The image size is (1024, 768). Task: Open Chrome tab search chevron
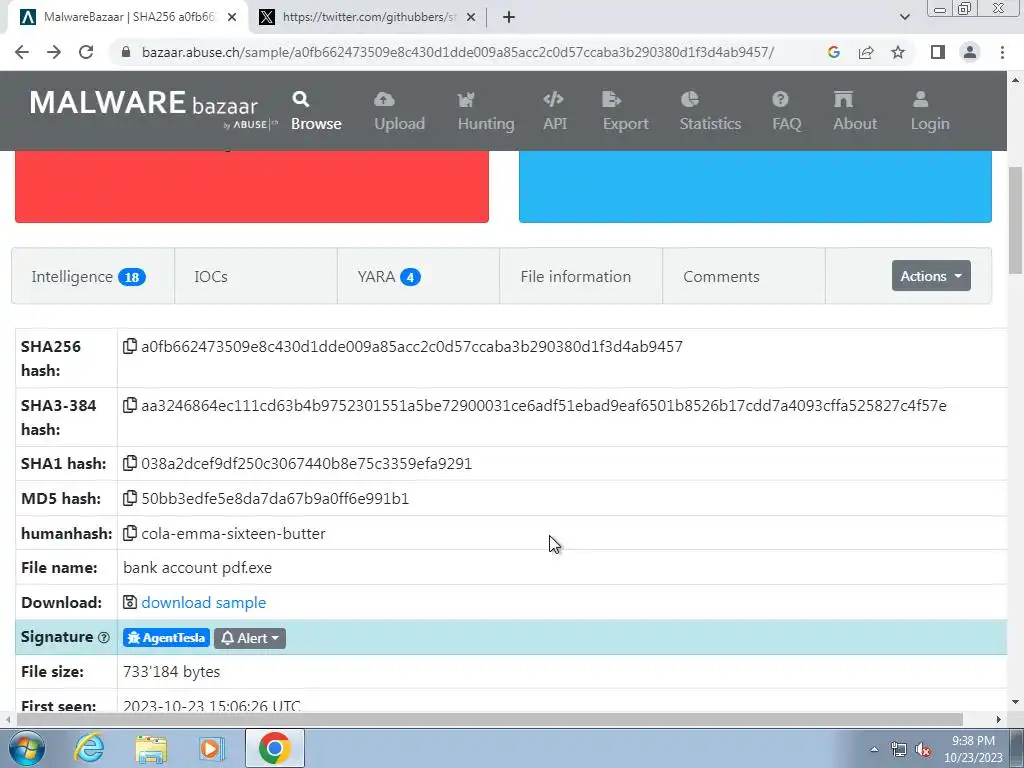coord(904,18)
